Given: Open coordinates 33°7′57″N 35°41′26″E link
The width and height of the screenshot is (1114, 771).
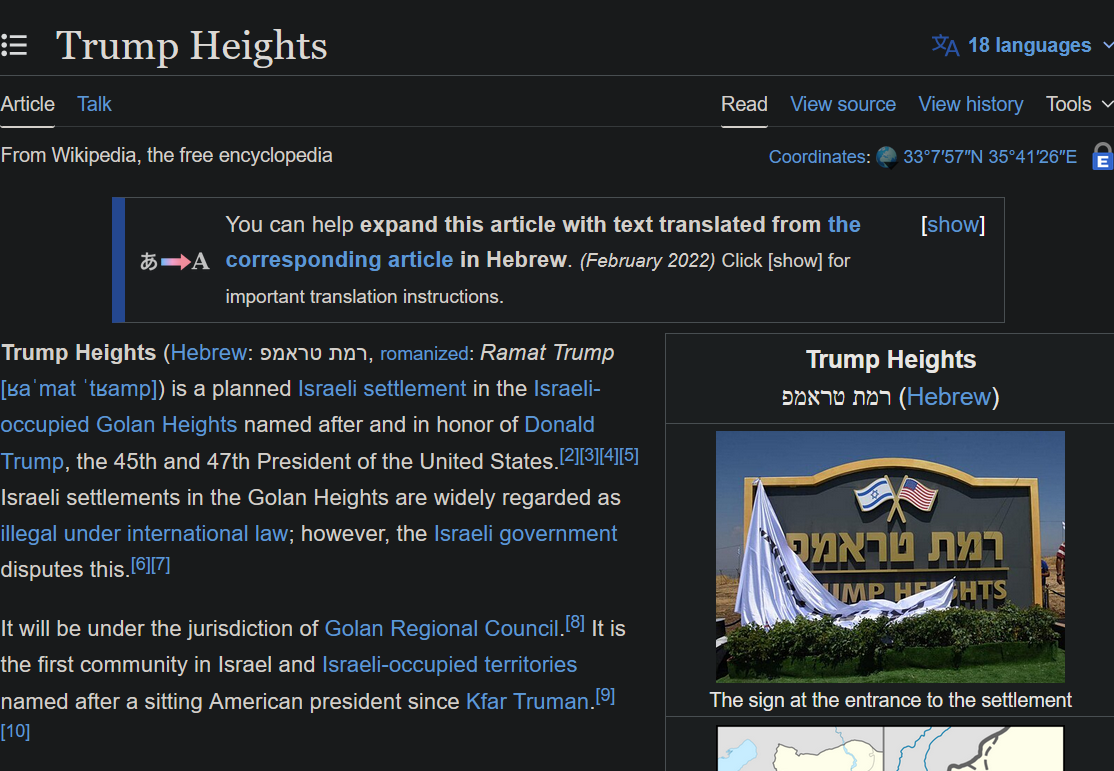Looking at the screenshot, I should [990, 157].
